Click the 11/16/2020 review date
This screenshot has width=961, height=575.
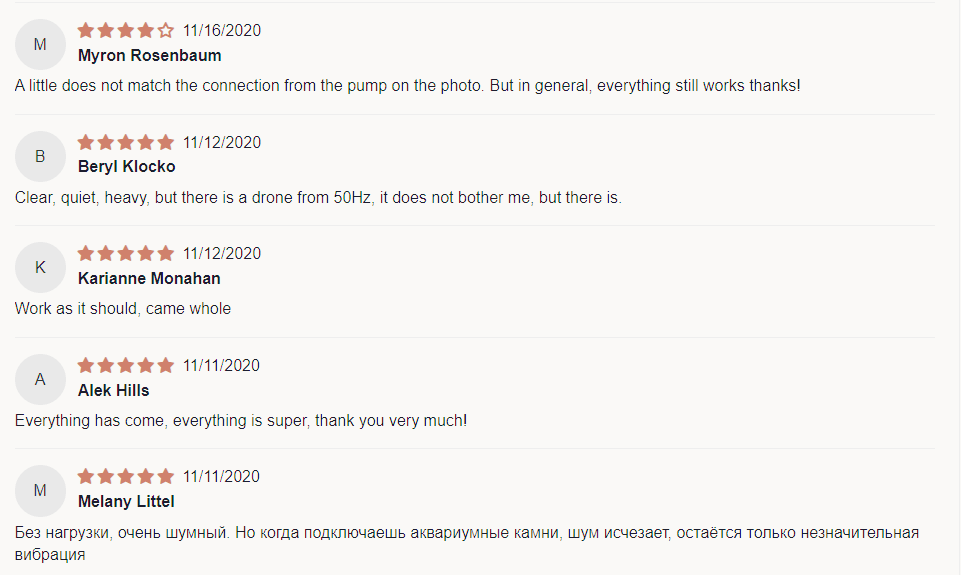222,31
